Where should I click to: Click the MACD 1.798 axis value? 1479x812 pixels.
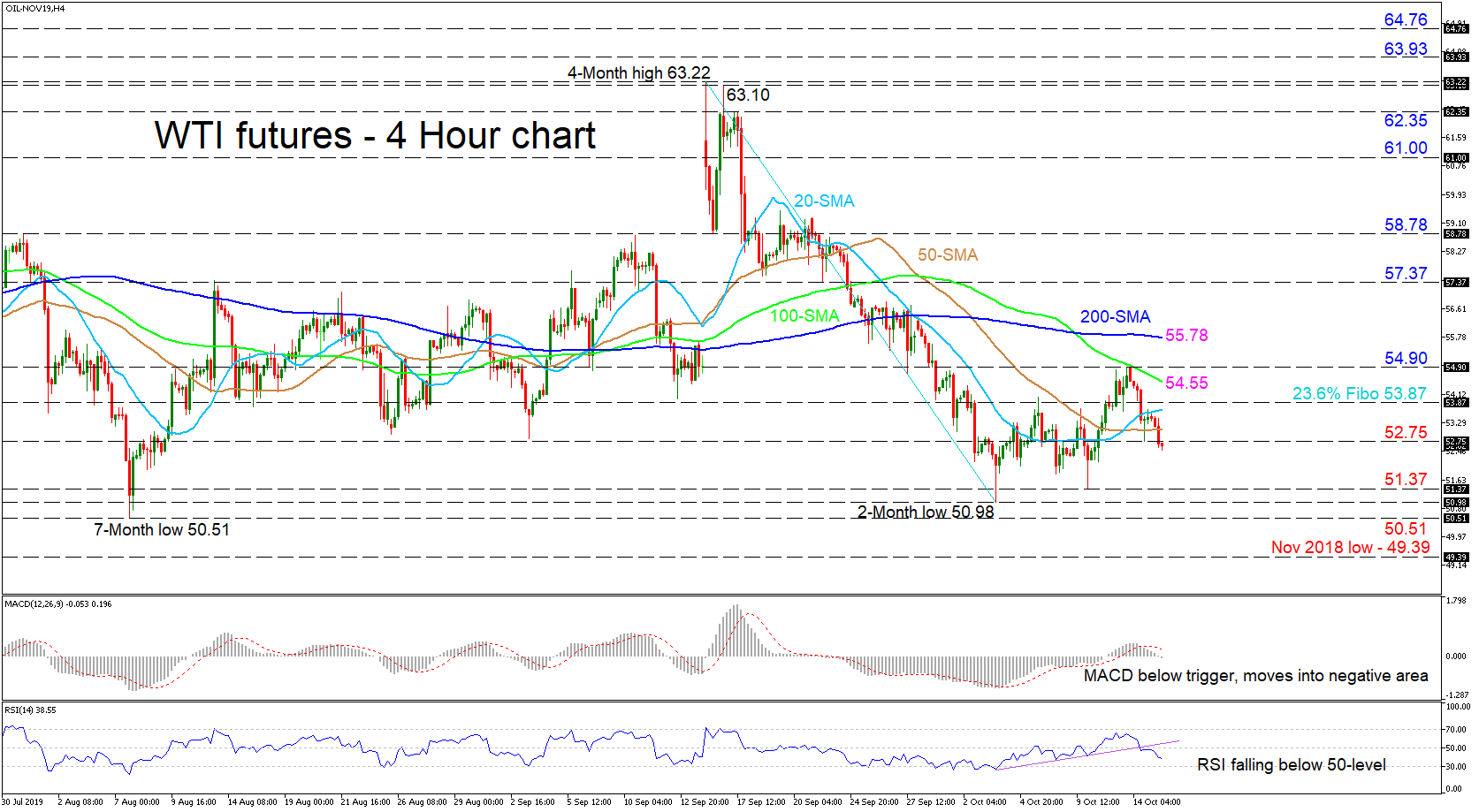pyautogui.click(x=1455, y=601)
